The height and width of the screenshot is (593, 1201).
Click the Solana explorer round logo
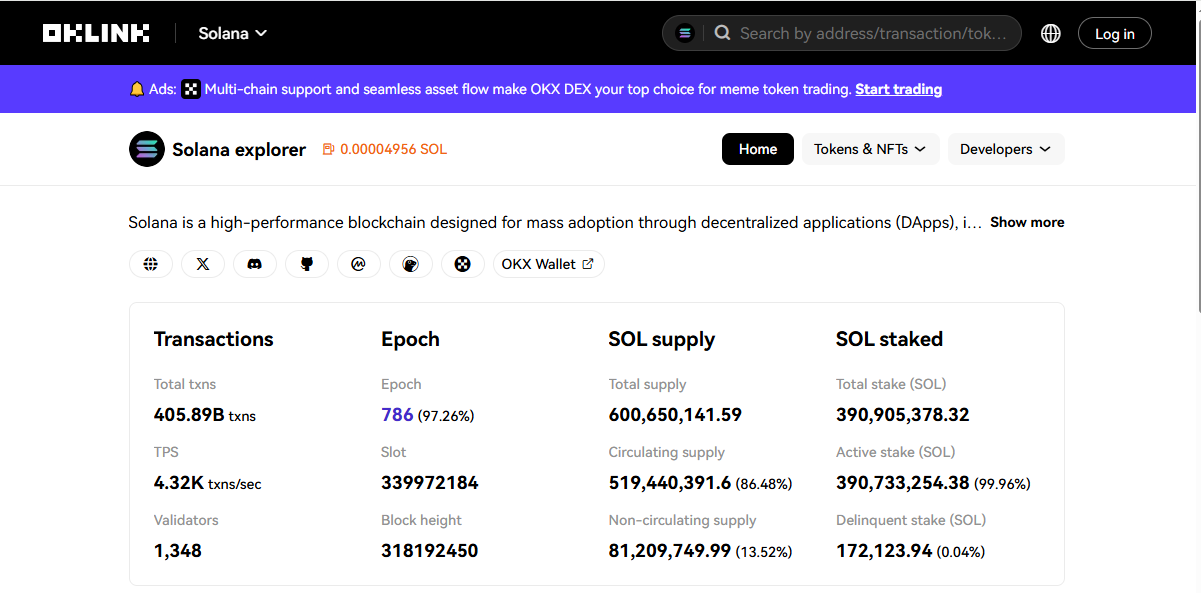point(147,149)
